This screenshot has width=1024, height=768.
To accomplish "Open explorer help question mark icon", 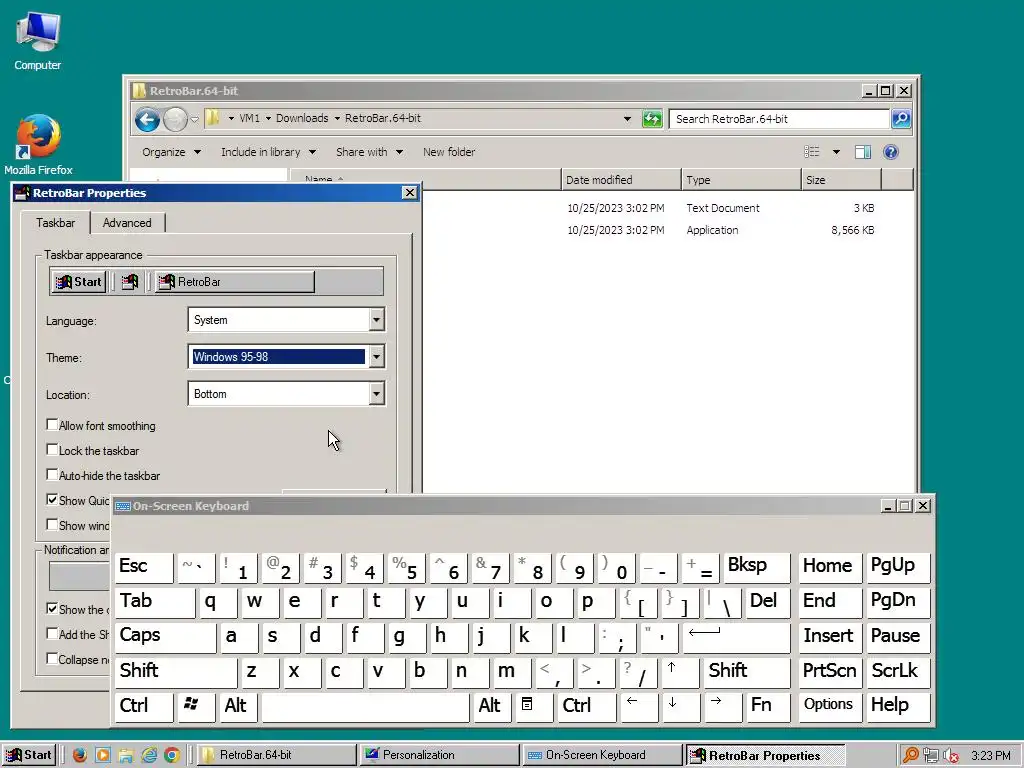I will [891, 152].
